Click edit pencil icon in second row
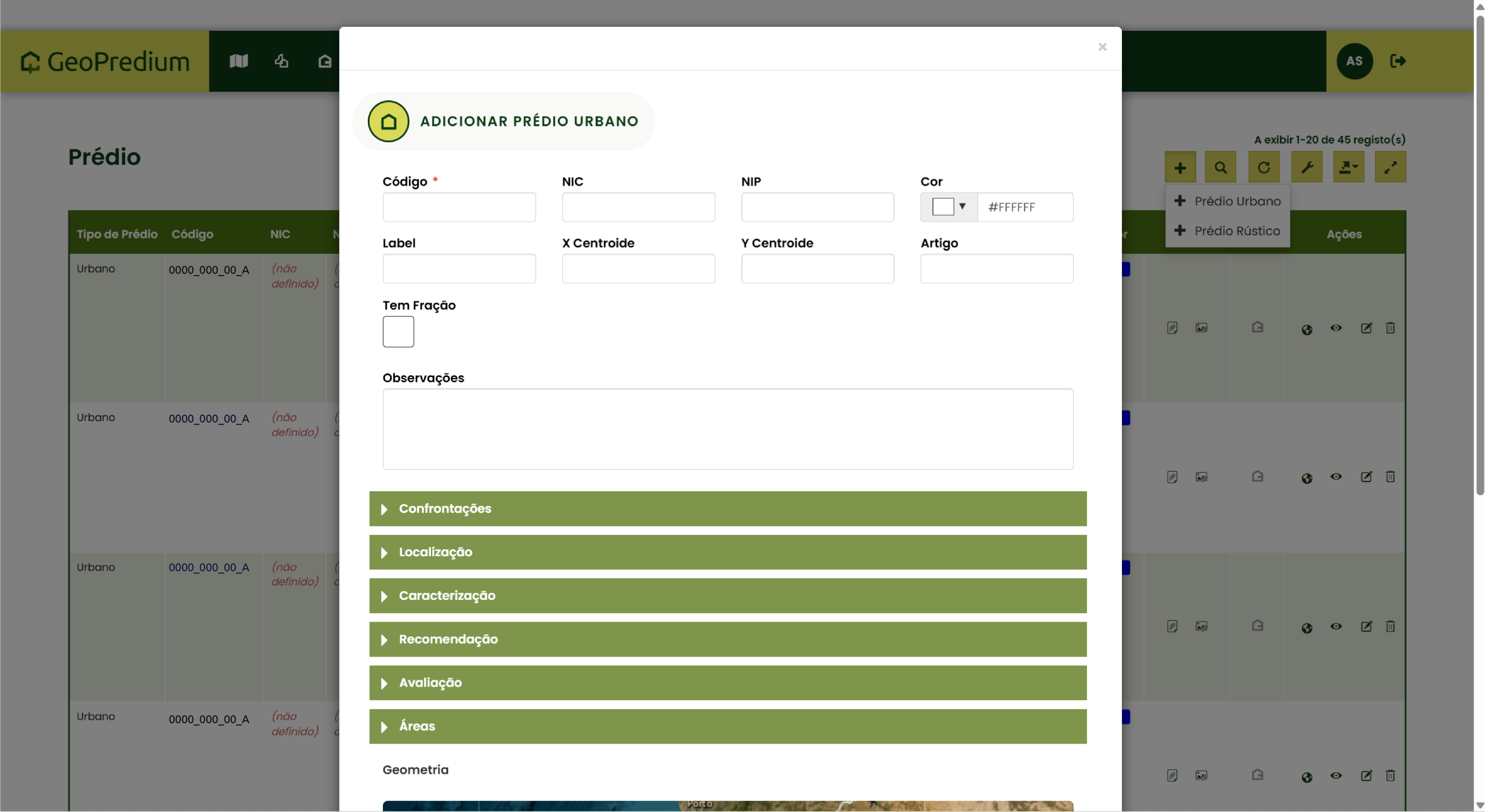 tap(1366, 477)
